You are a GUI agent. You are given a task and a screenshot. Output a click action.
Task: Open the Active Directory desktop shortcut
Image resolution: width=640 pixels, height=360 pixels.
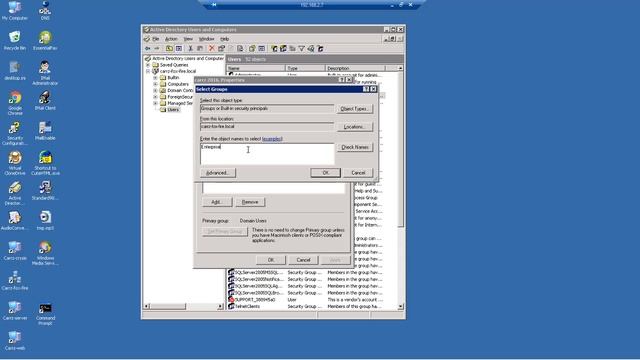click(15, 193)
